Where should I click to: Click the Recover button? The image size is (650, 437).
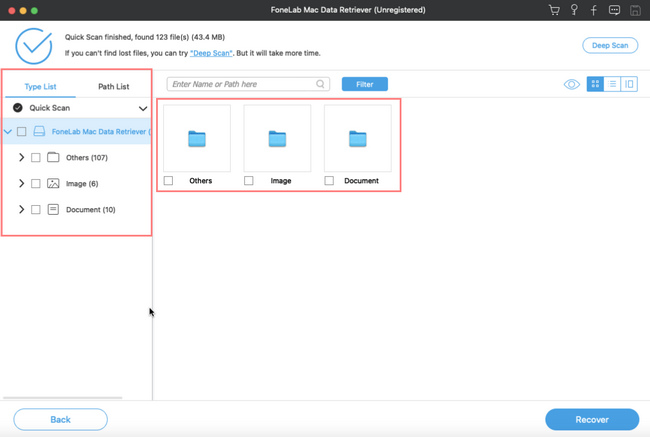[x=592, y=420]
